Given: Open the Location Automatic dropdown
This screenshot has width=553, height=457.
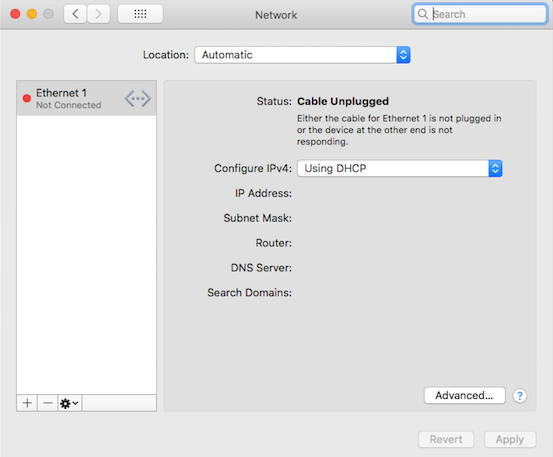Looking at the screenshot, I should (x=302, y=55).
